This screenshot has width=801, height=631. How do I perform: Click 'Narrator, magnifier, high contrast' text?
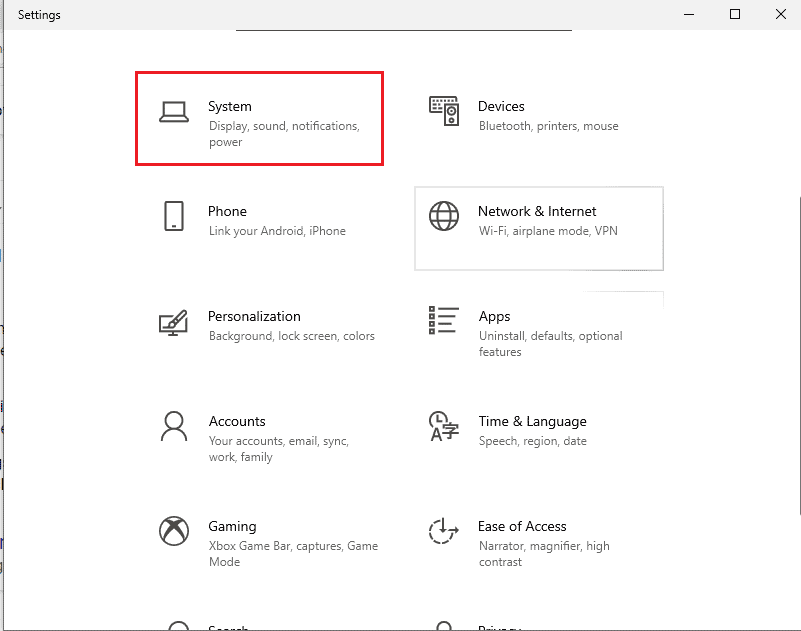[x=545, y=554]
